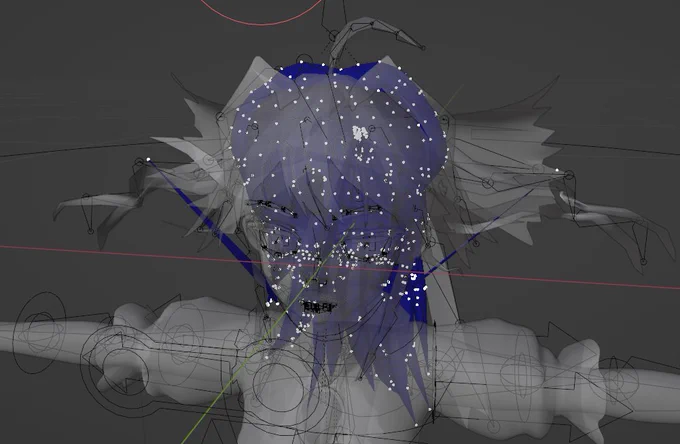
Task: Select lone white vertex at left blue triangle tip
Action: point(148,160)
